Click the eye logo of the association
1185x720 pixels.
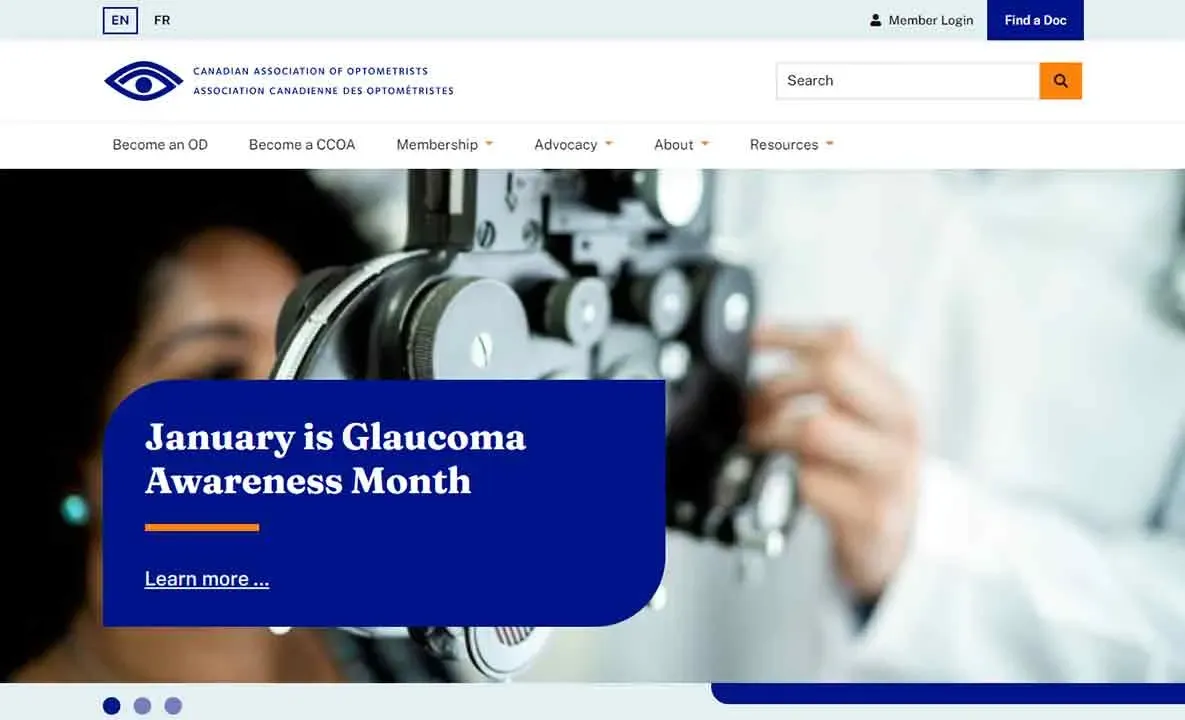pyautogui.click(x=144, y=81)
